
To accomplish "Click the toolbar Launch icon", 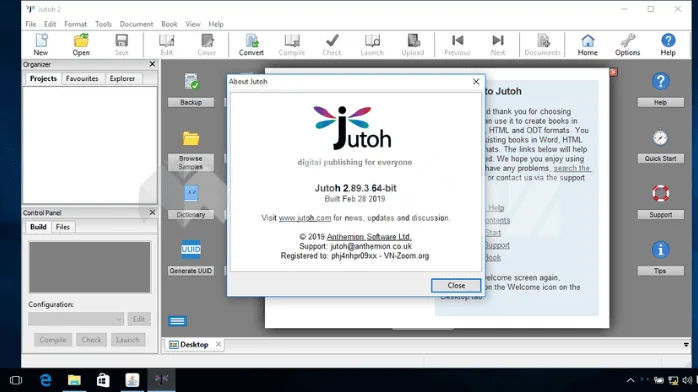I will [x=372, y=44].
